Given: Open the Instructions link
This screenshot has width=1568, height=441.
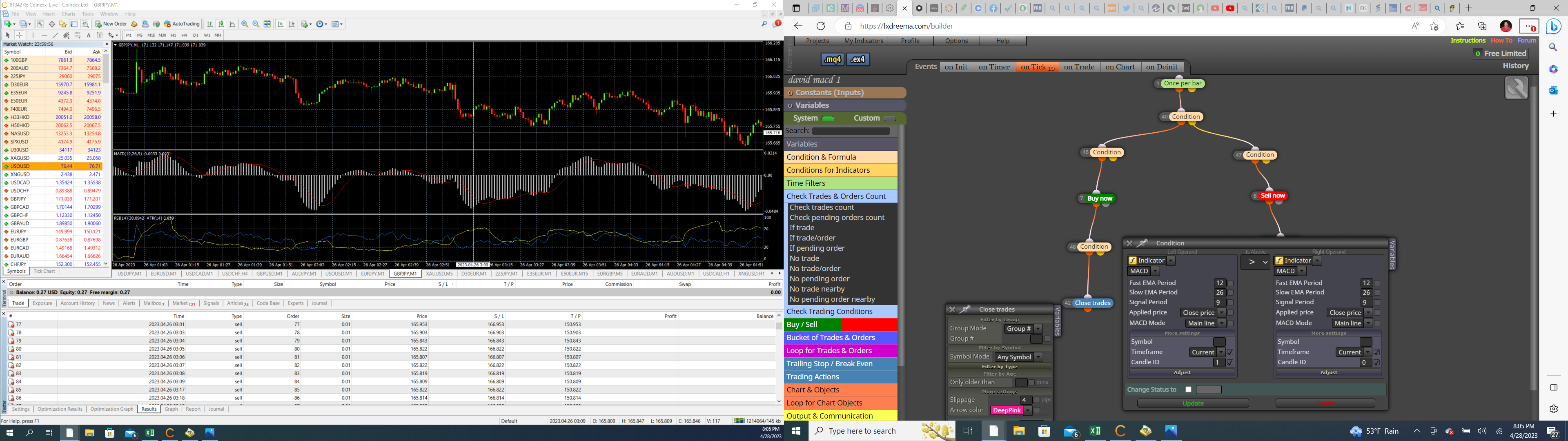Looking at the screenshot, I should click(1468, 41).
